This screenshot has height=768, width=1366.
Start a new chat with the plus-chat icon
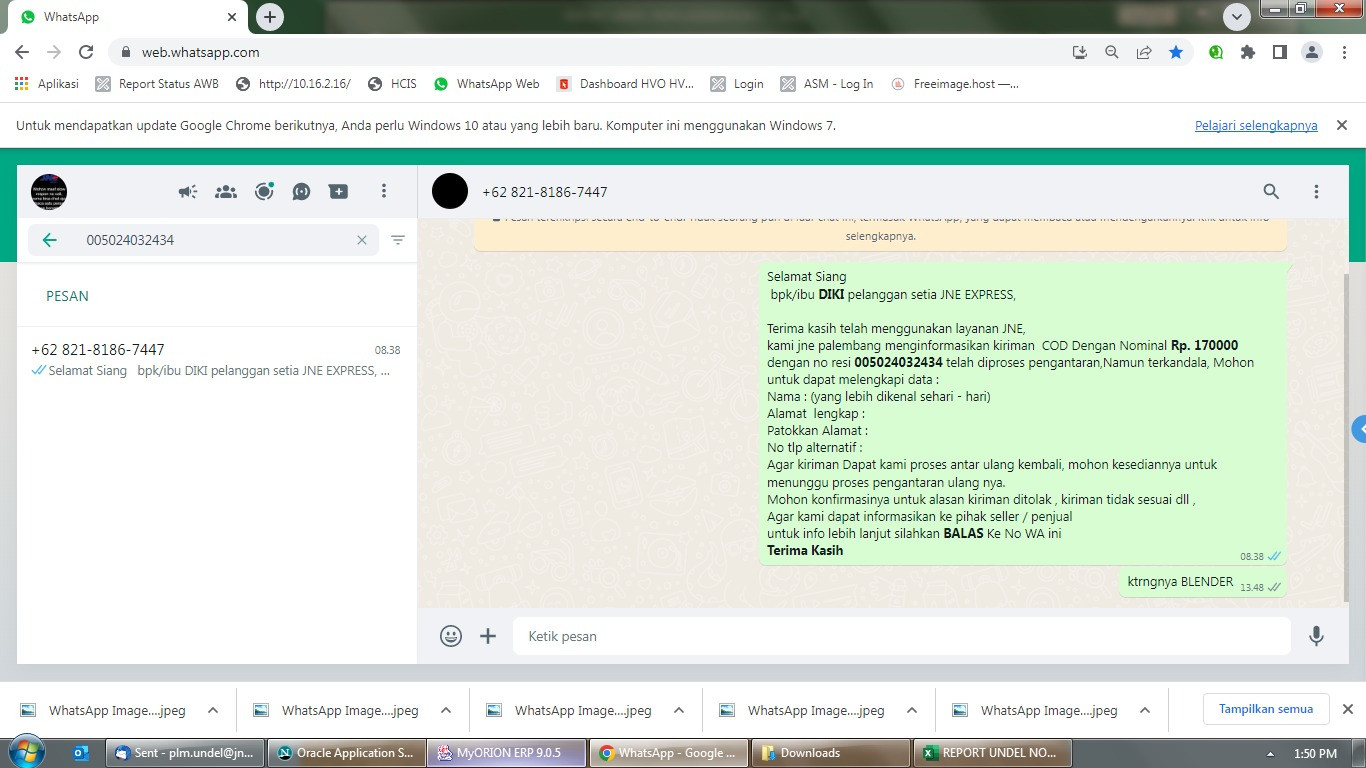(x=339, y=191)
